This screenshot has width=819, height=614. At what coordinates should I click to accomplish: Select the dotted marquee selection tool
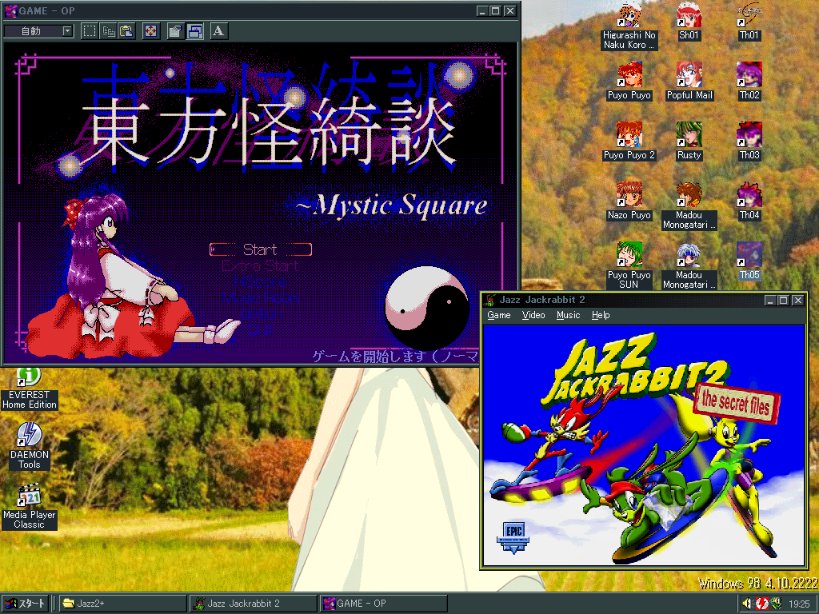(89, 31)
